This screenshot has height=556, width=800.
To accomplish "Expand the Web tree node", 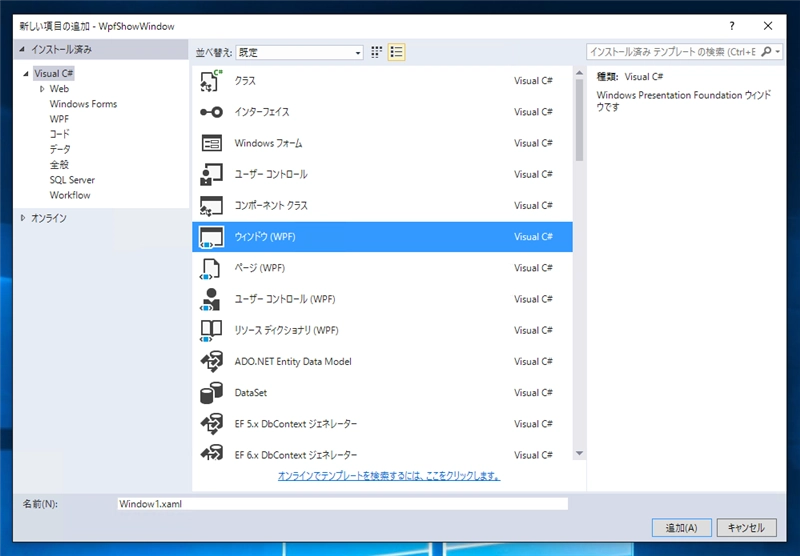I will 42,89.
